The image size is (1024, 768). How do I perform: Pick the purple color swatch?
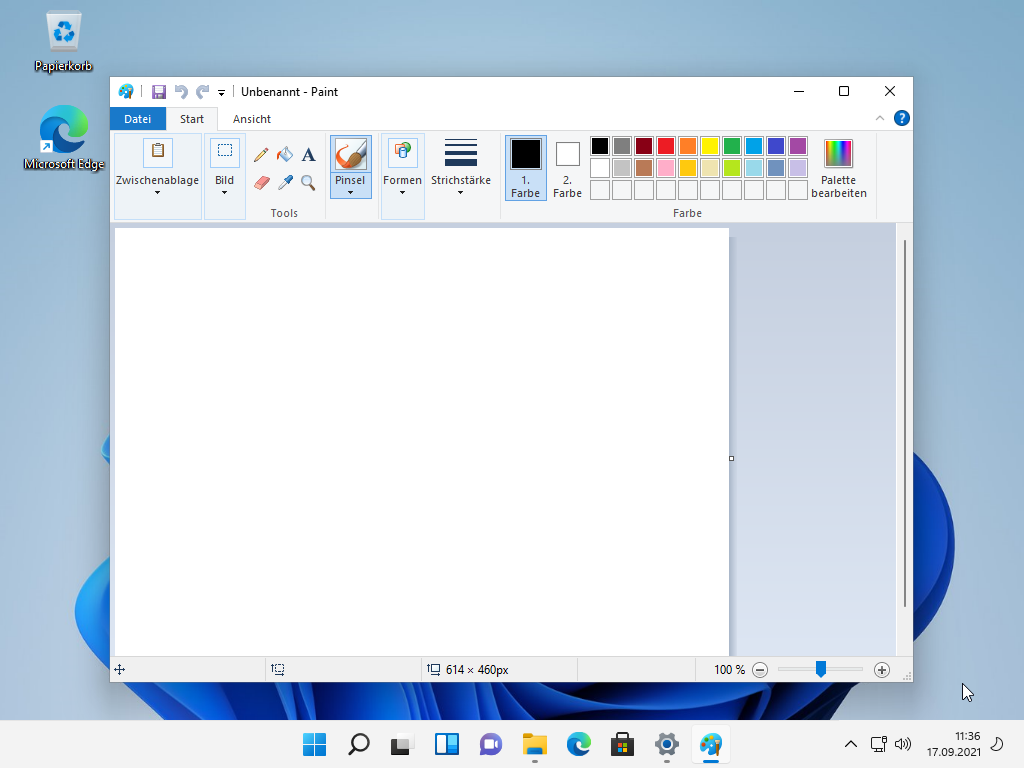click(x=798, y=146)
